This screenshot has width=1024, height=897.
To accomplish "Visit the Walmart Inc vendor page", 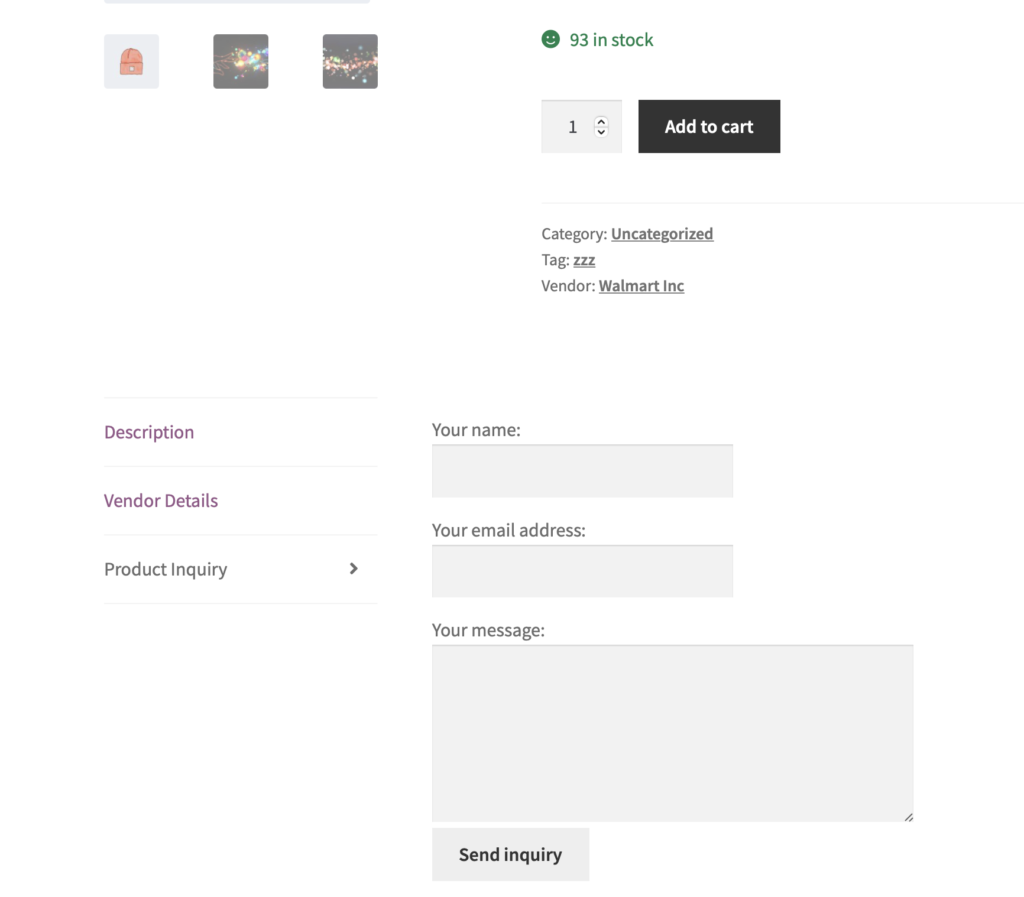I will 641,286.
